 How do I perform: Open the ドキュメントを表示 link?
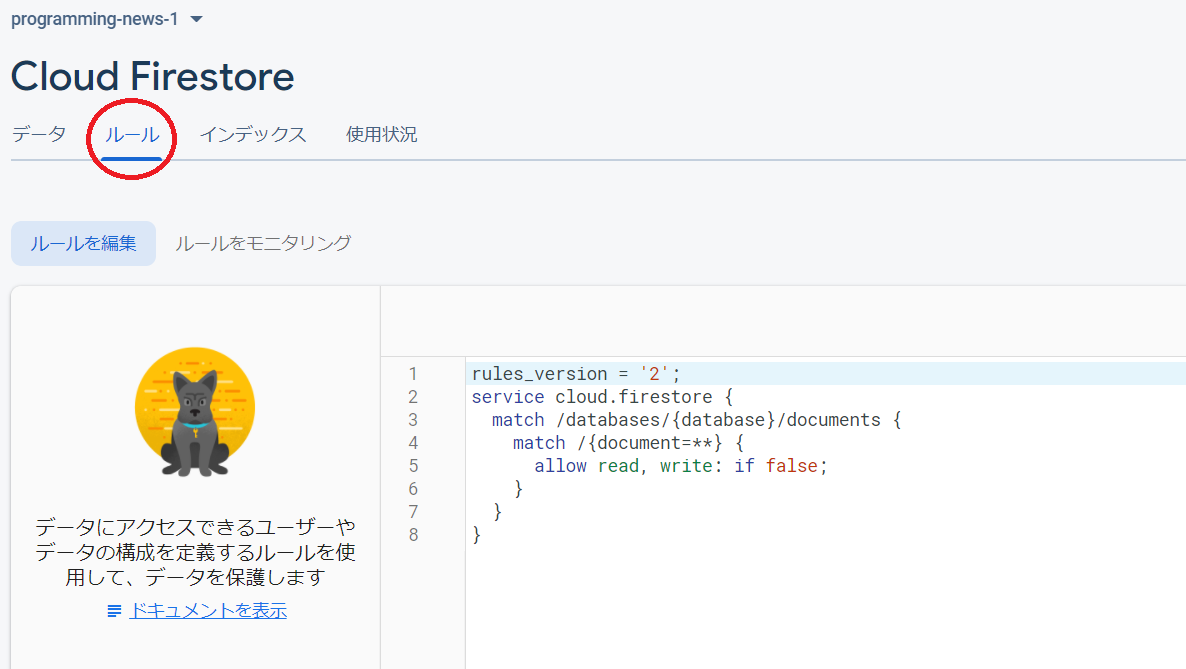point(208,611)
